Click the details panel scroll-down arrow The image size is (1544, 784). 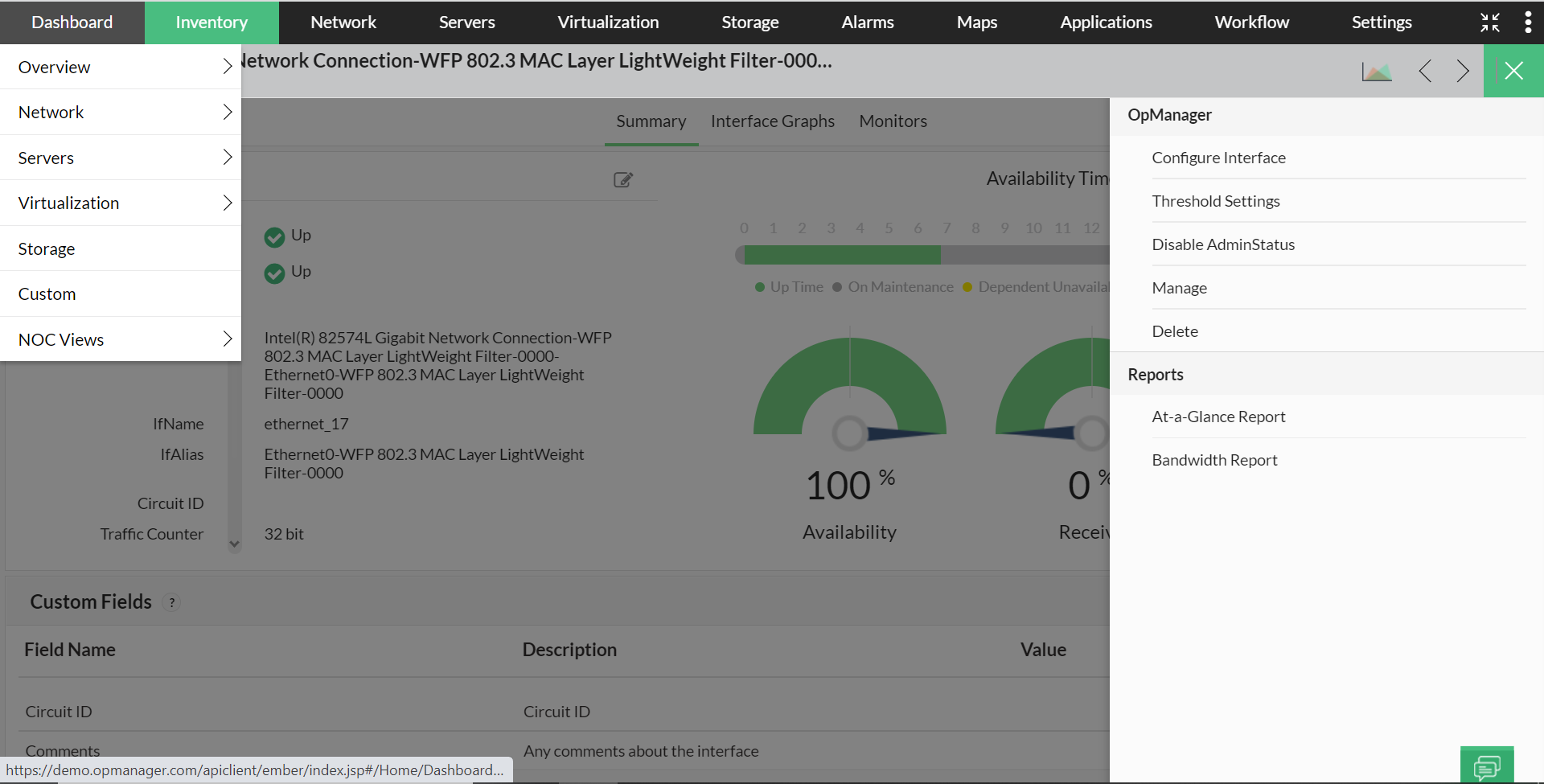coord(234,544)
